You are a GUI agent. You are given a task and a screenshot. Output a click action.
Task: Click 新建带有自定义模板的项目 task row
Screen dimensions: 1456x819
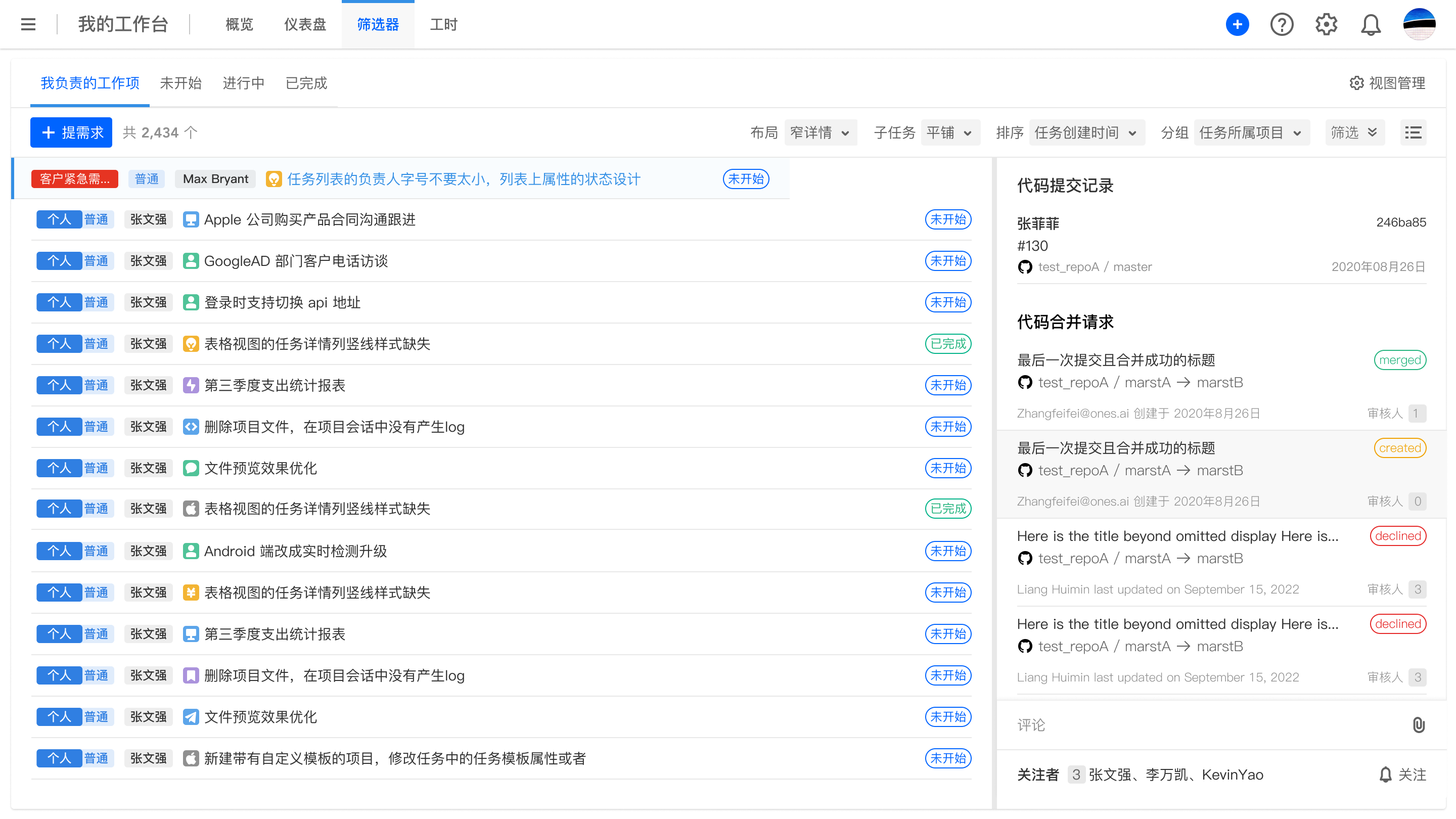[502, 758]
